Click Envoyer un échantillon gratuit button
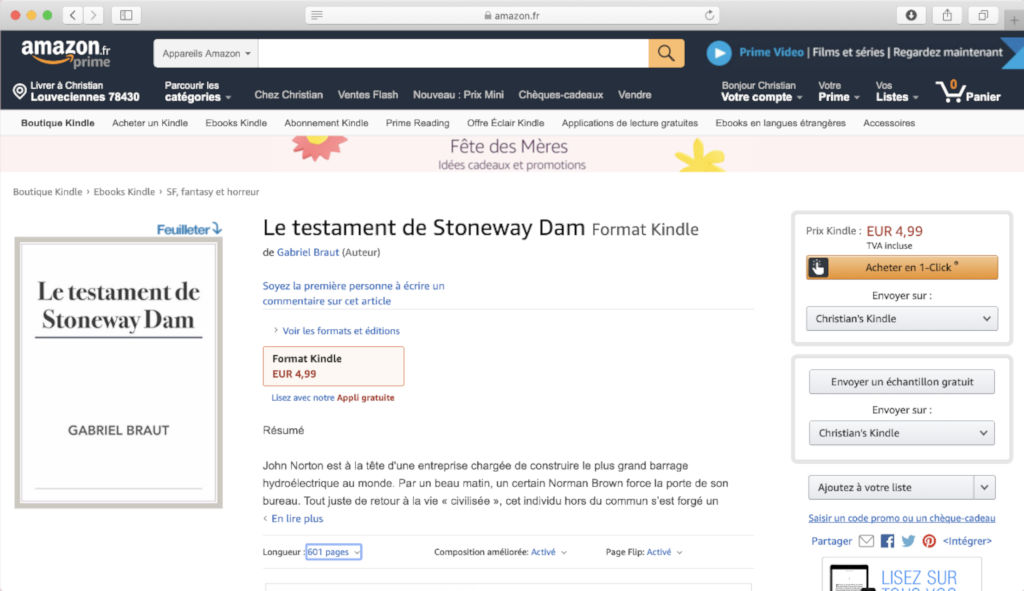 click(901, 382)
